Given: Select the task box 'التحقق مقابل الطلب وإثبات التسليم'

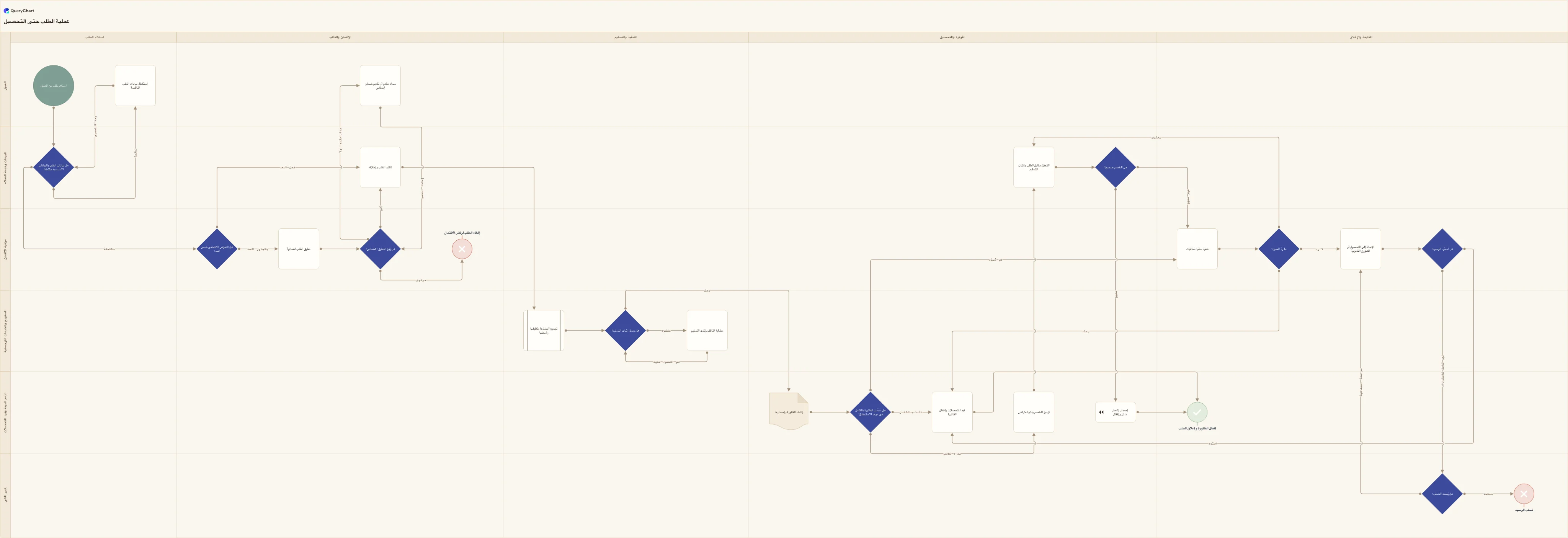Looking at the screenshot, I should tap(1034, 167).
